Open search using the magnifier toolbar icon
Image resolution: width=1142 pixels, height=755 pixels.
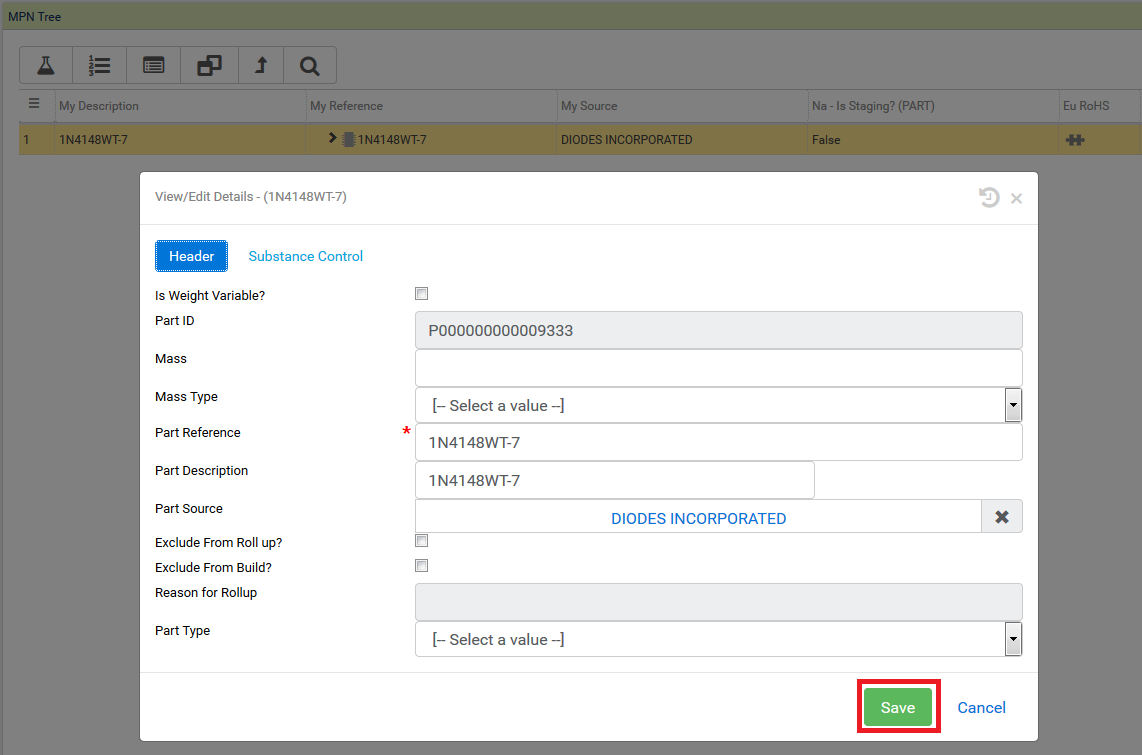[309, 64]
